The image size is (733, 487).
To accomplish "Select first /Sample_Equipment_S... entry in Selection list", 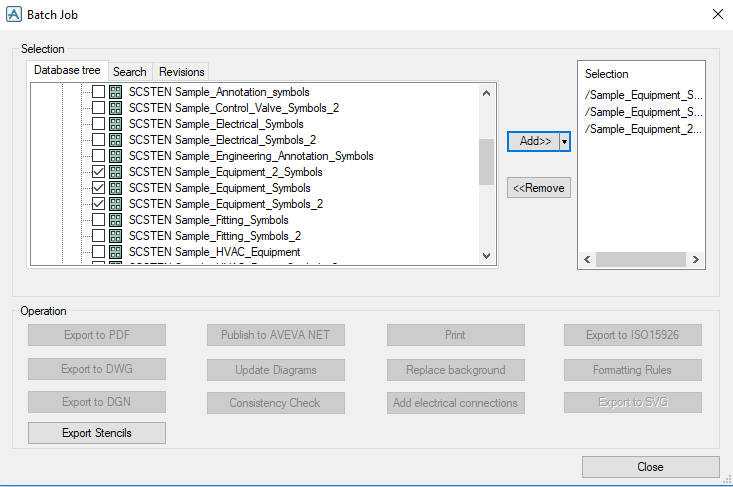I will click(642, 95).
